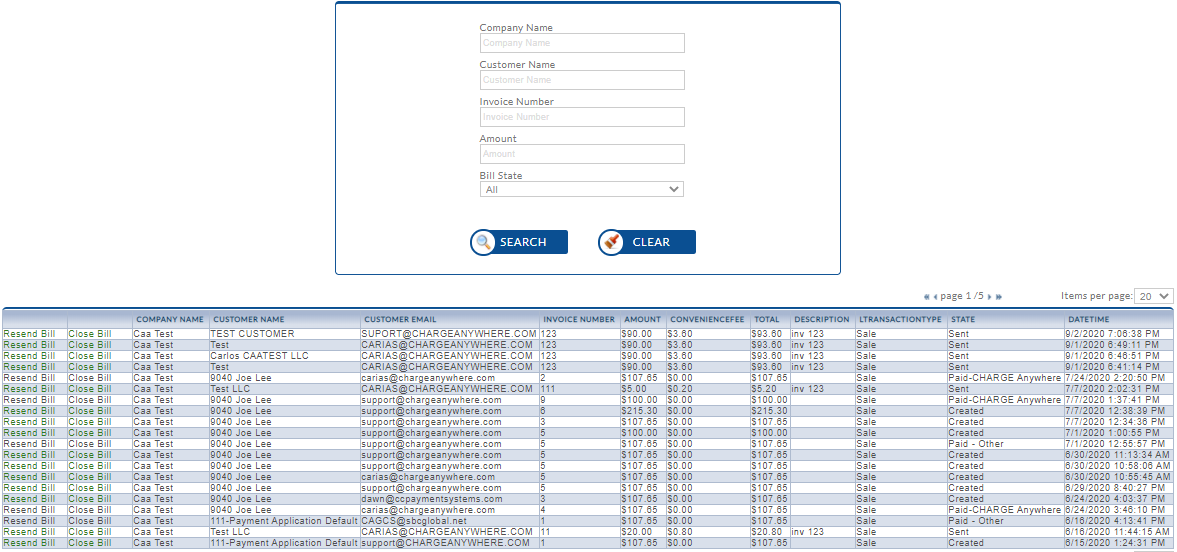
Task: Go to the first page of results
Action: click(926, 297)
